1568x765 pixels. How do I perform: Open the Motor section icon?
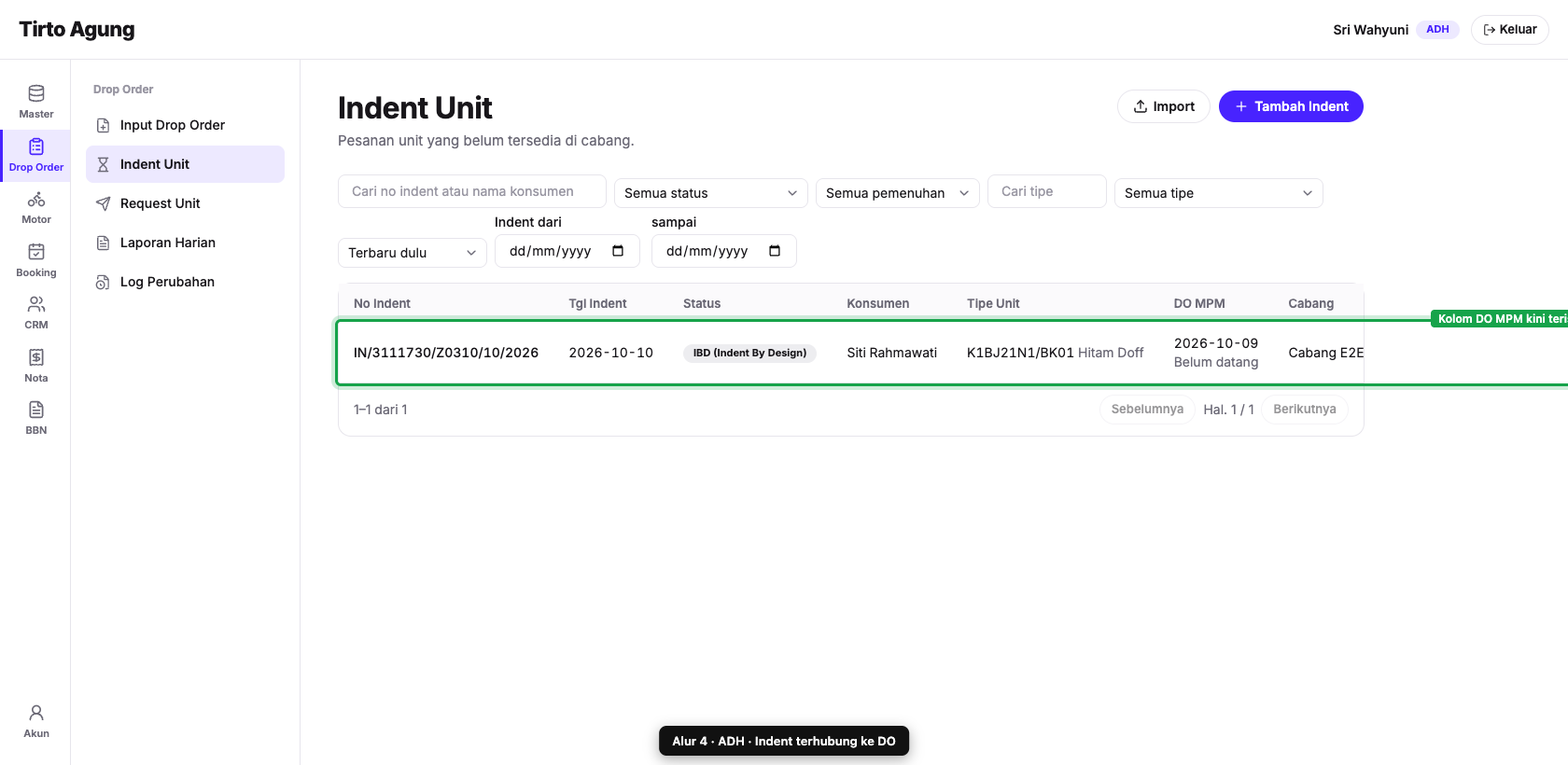click(x=36, y=199)
